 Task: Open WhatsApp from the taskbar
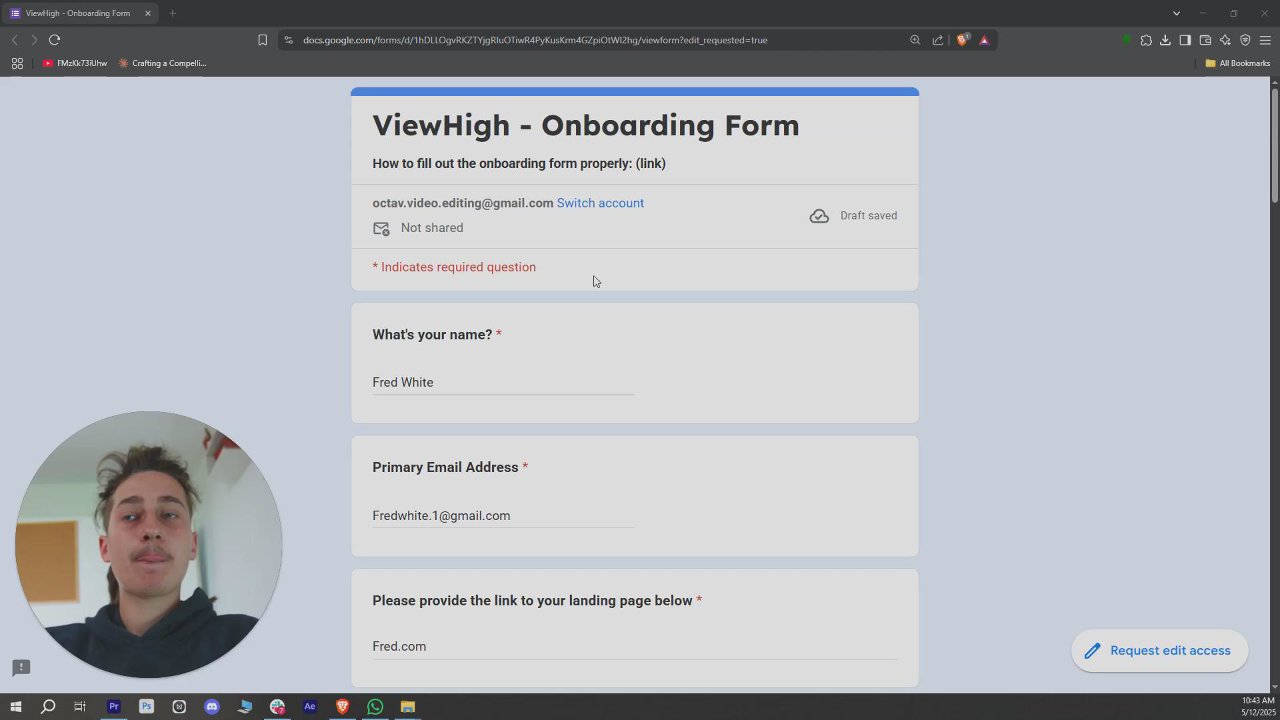375,707
